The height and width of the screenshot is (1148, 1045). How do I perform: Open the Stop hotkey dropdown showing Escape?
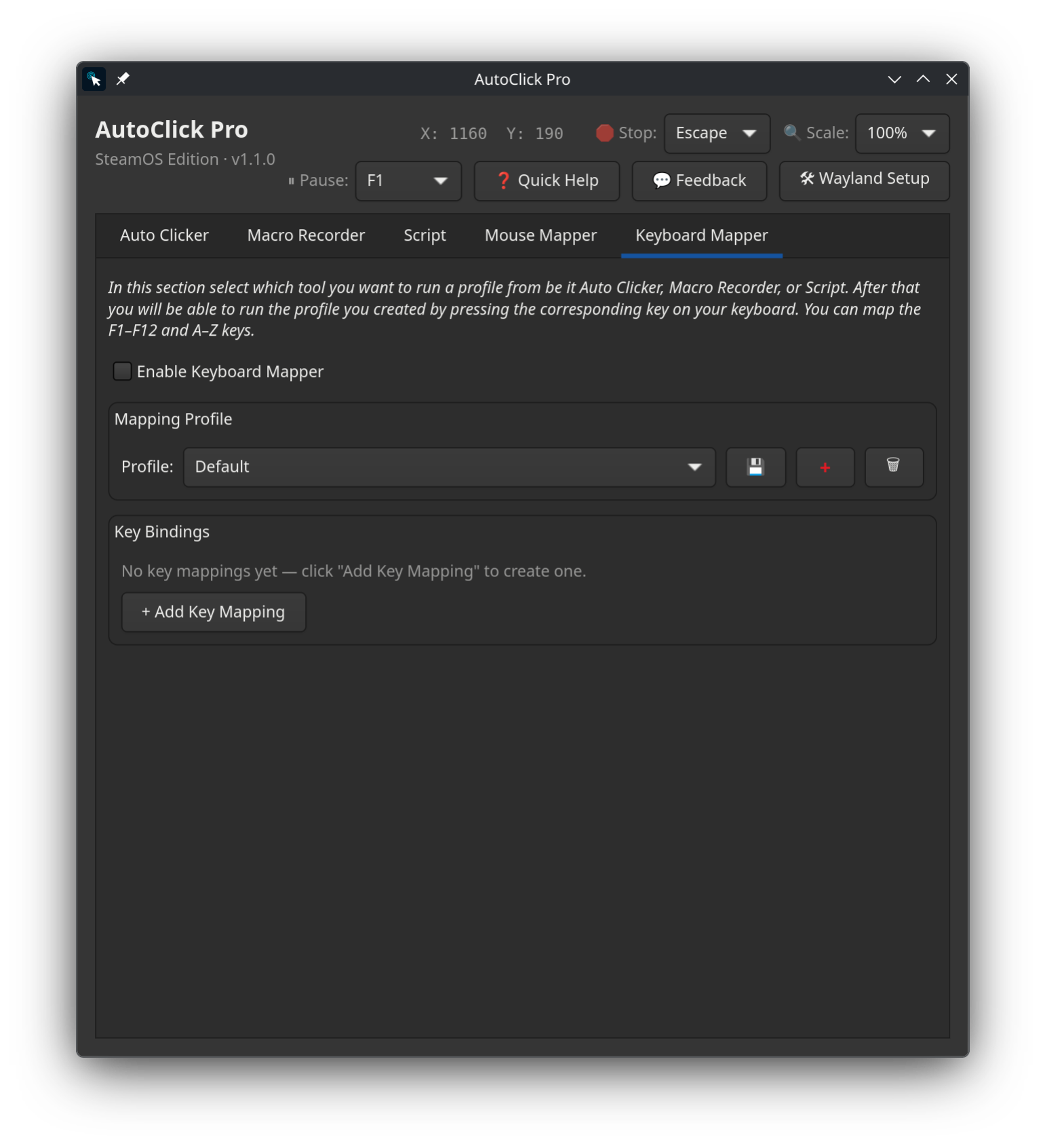tap(717, 134)
